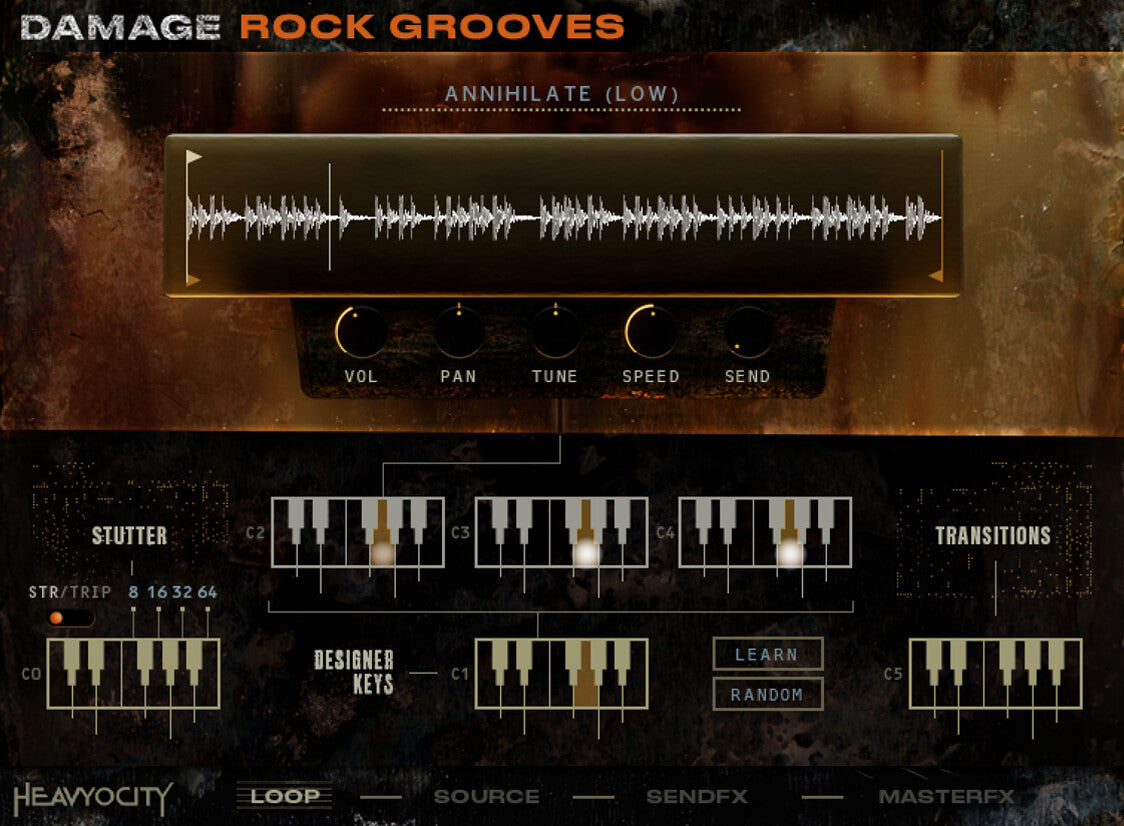Click the SPEED knob
The image size is (1124, 826).
[650, 332]
